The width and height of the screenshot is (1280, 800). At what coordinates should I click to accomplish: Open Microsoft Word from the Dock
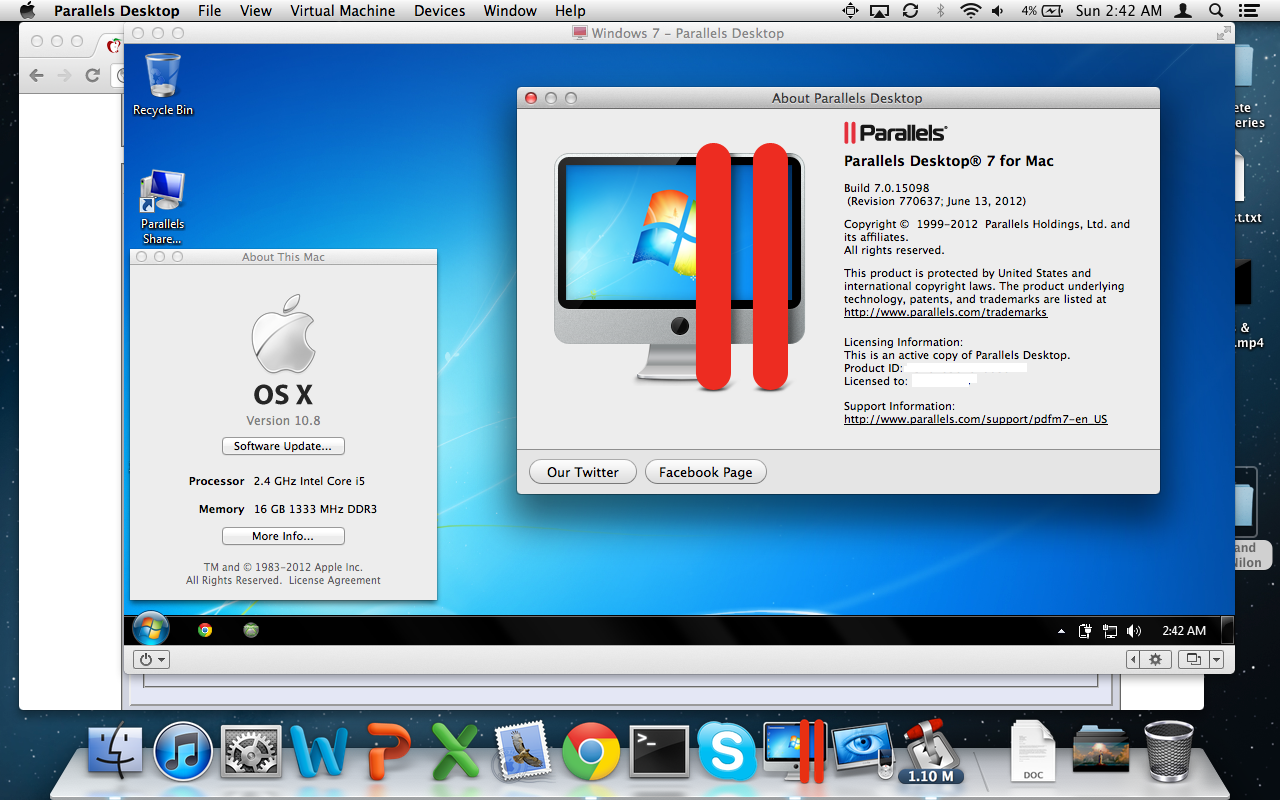(x=319, y=752)
